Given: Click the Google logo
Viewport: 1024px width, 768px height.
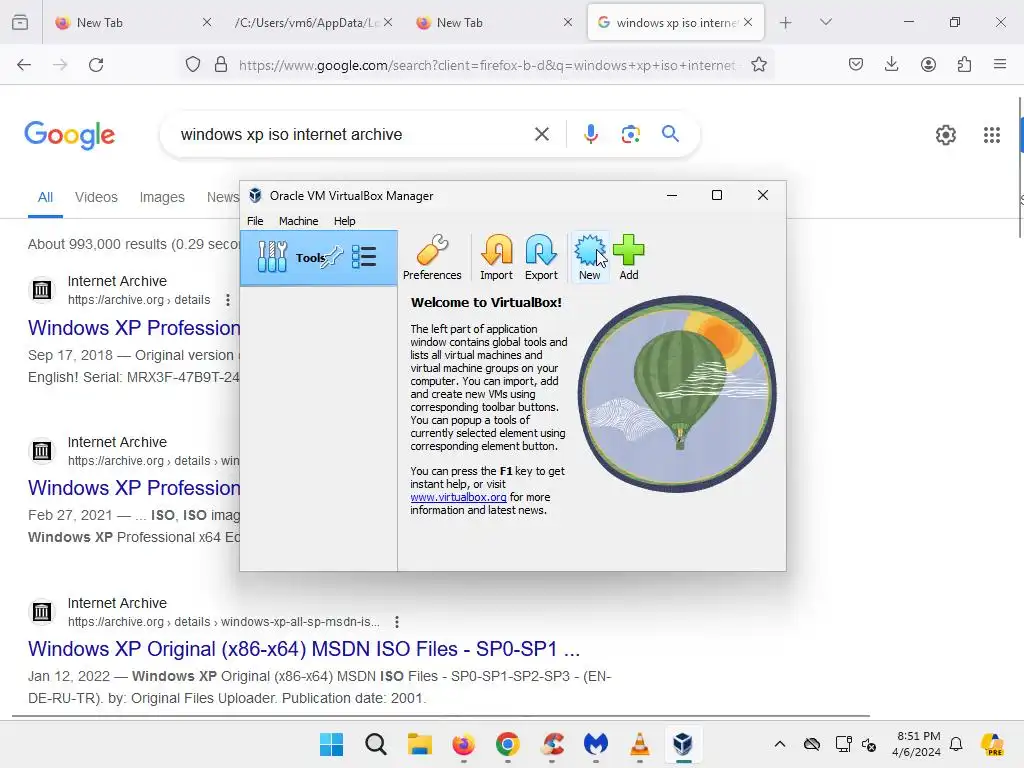Looking at the screenshot, I should click(x=70, y=135).
